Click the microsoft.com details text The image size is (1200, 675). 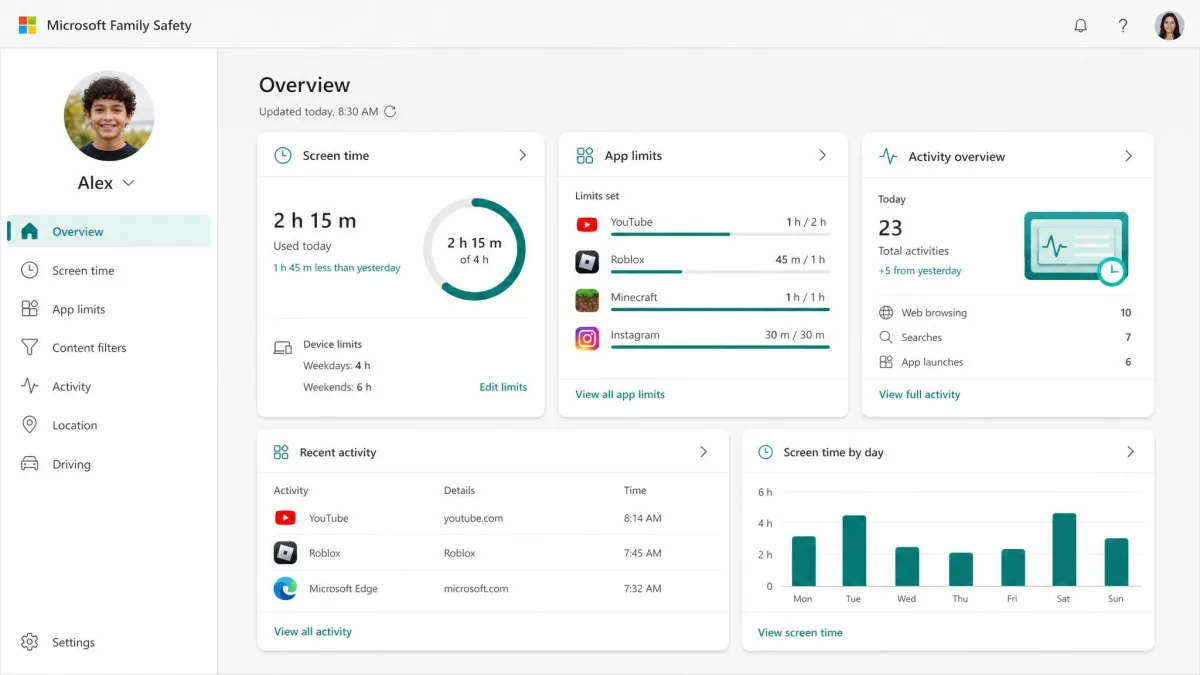(x=476, y=589)
